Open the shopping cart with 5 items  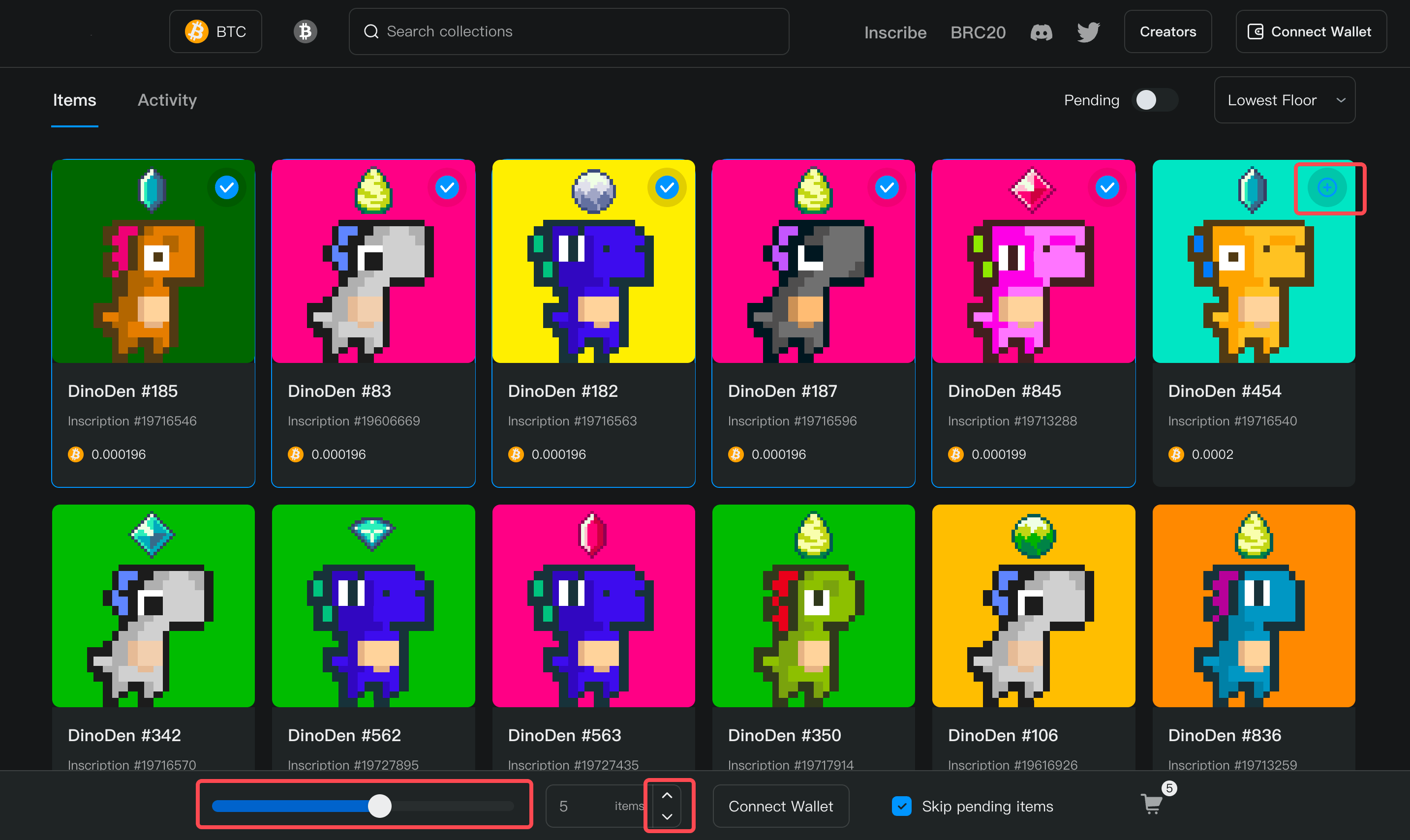(x=1152, y=804)
